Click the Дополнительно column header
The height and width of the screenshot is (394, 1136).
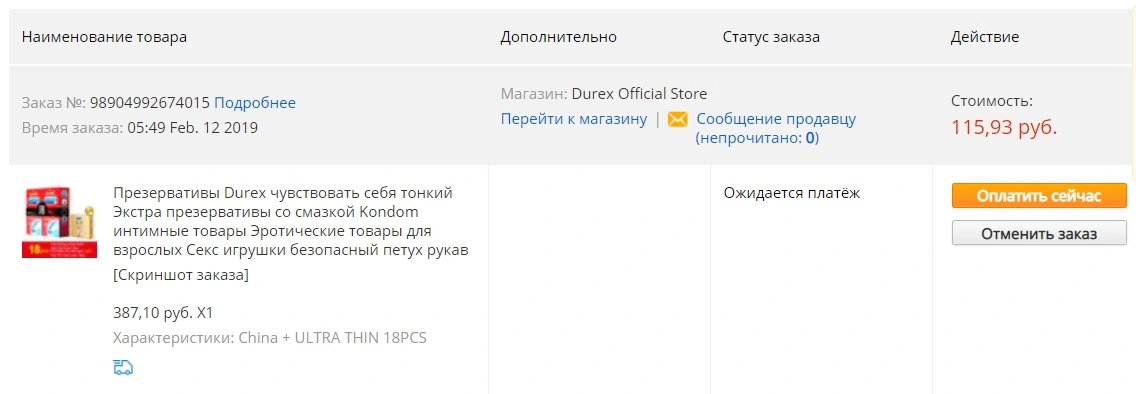[559, 37]
